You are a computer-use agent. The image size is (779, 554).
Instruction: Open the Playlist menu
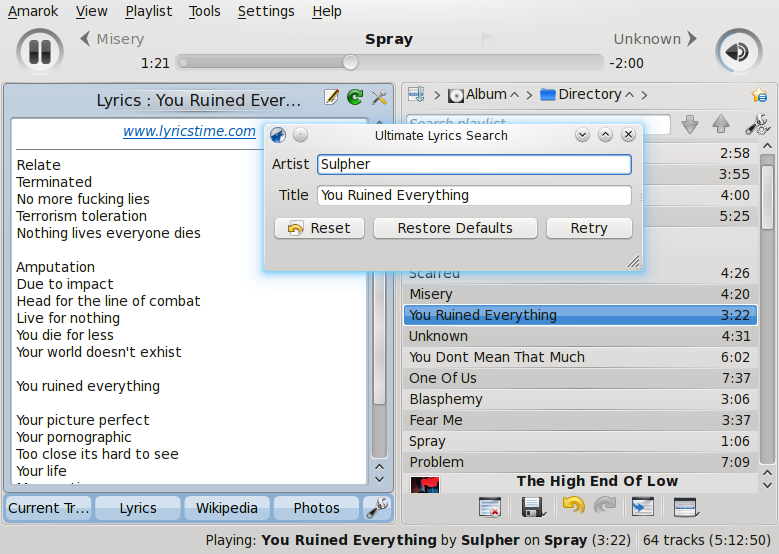tap(149, 11)
